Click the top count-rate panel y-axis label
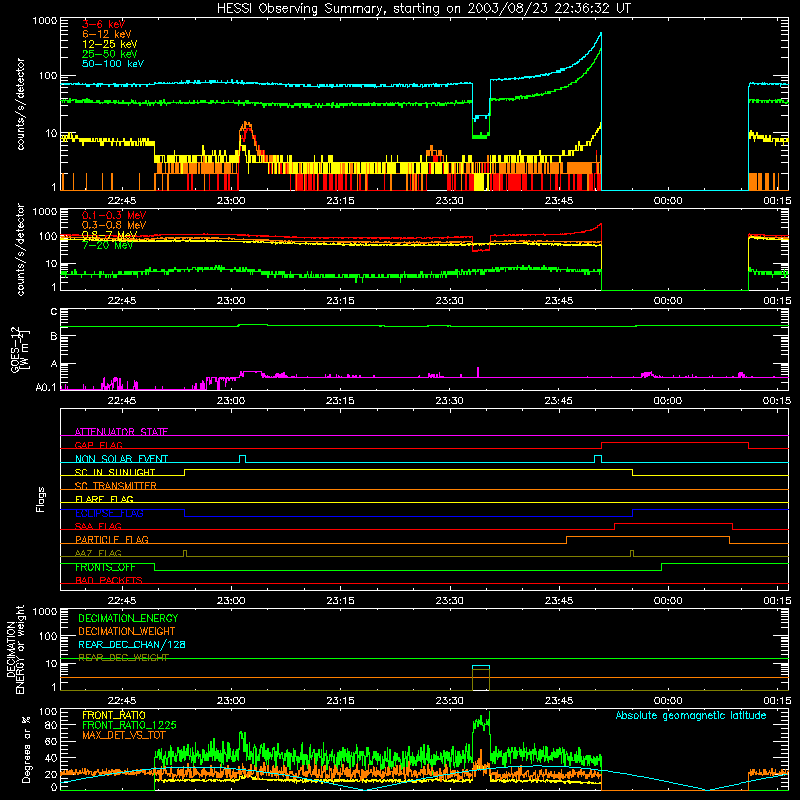 click(20, 104)
